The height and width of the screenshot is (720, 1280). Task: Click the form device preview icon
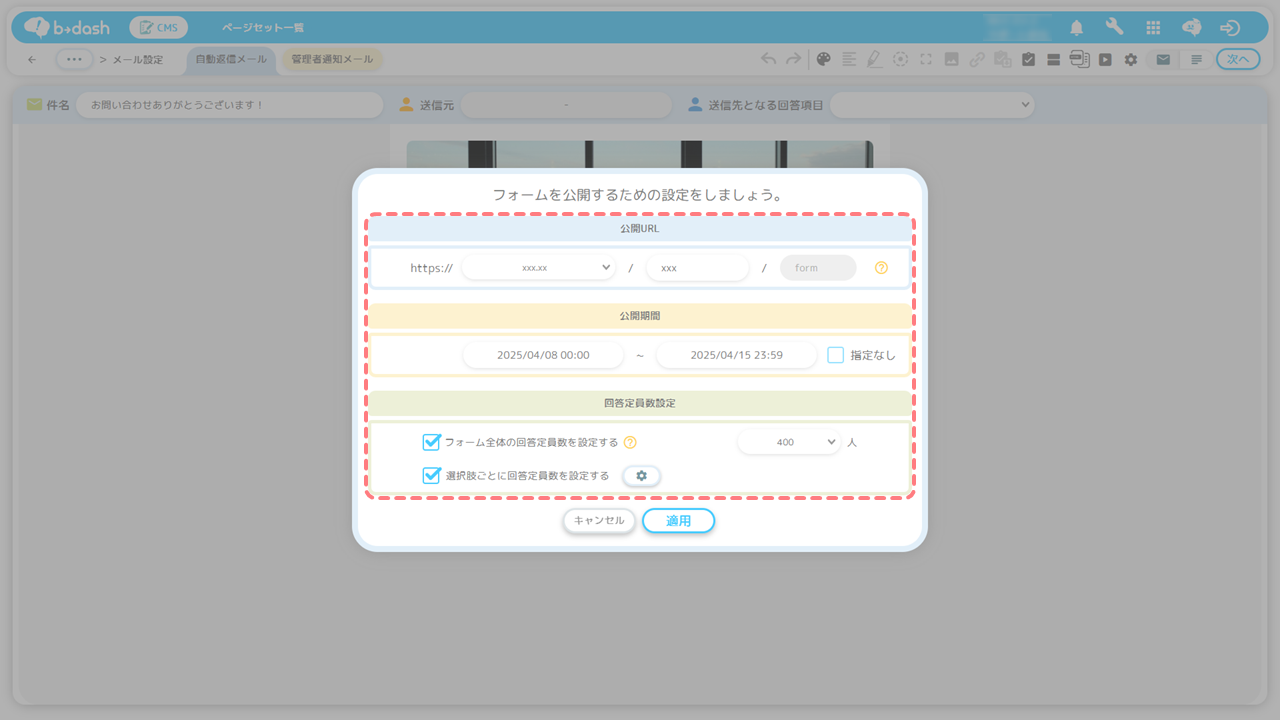1079,59
